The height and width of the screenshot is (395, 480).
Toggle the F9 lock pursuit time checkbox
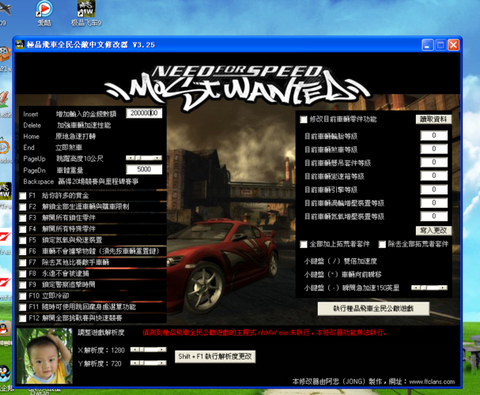click(x=22, y=285)
